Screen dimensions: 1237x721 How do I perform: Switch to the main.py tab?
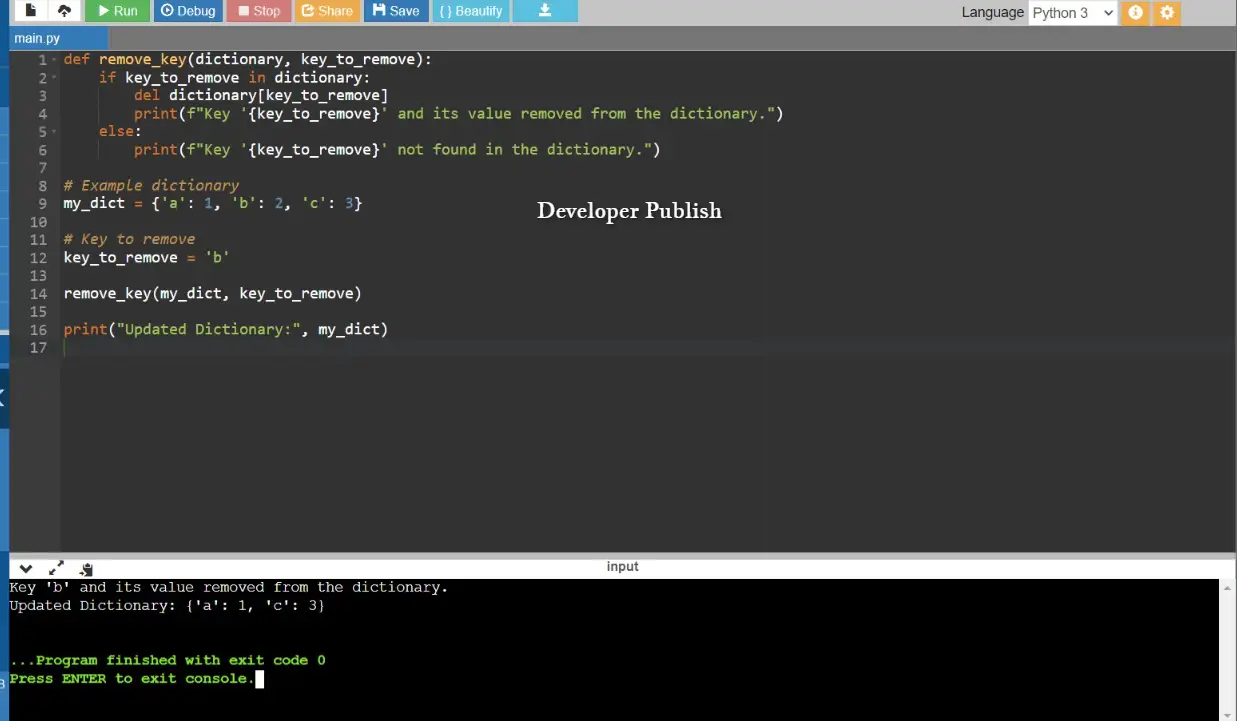pos(37,38)
